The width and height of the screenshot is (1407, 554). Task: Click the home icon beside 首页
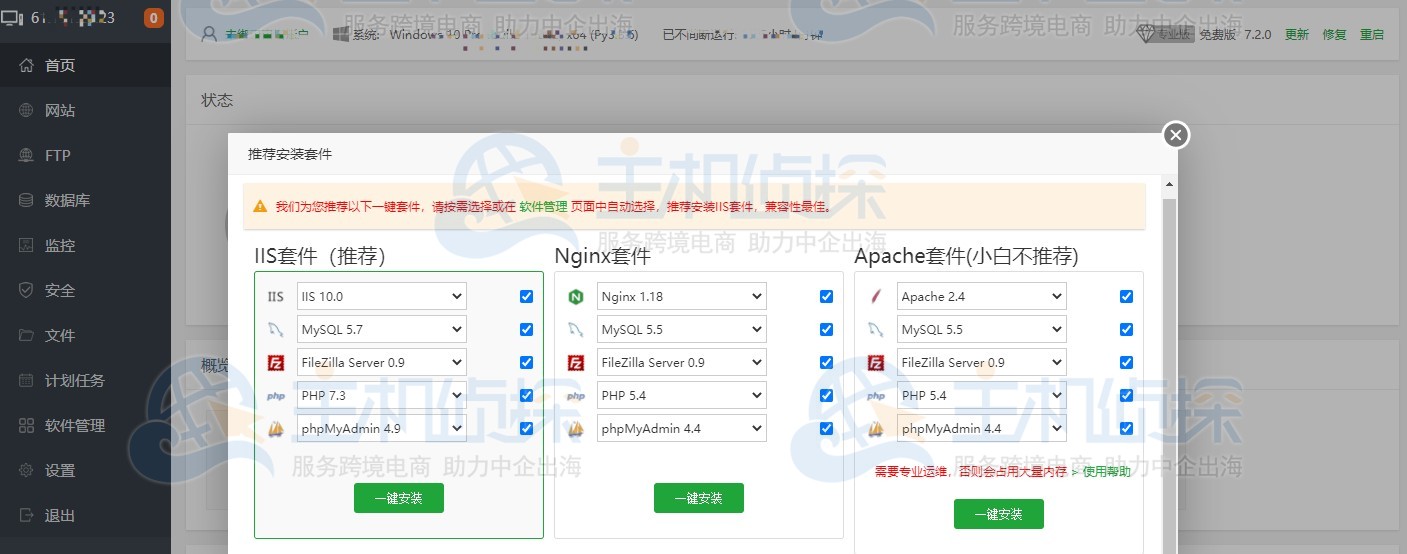click(26, 65)
